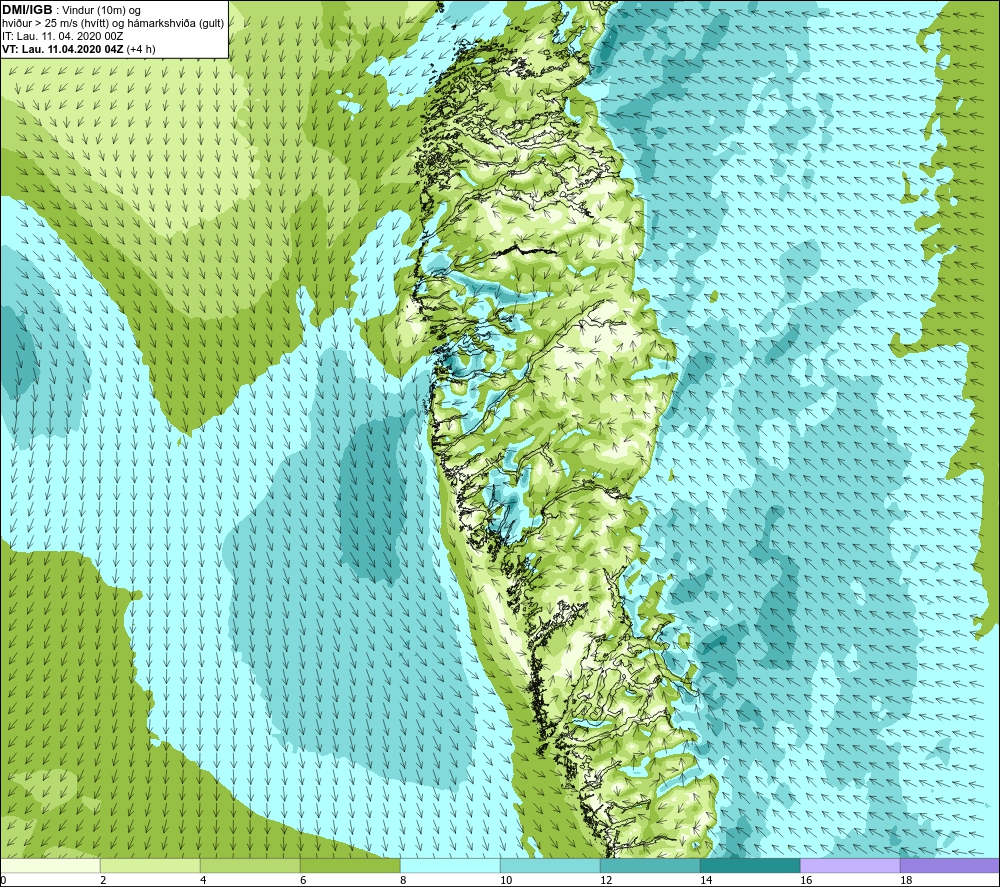This screenshot has height=887, width=1000.
Task: Click the "DMI/IGB : Vindur (10m) og" title line
Action: coord(71,10)
